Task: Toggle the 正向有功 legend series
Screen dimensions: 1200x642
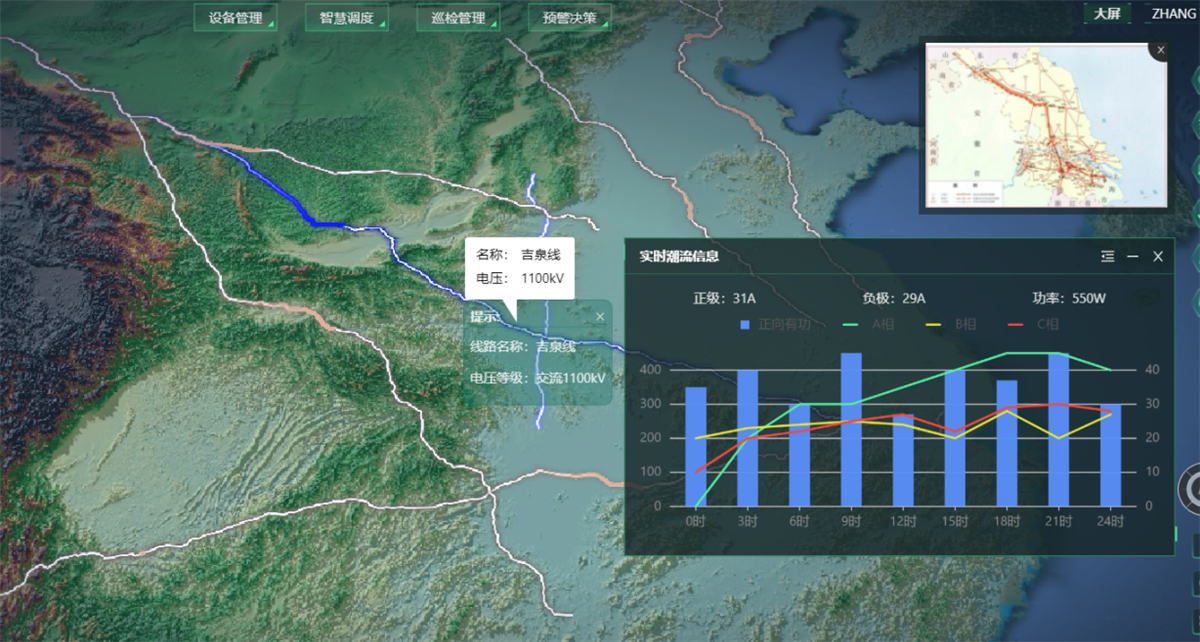Action: (x=782, y=324)
